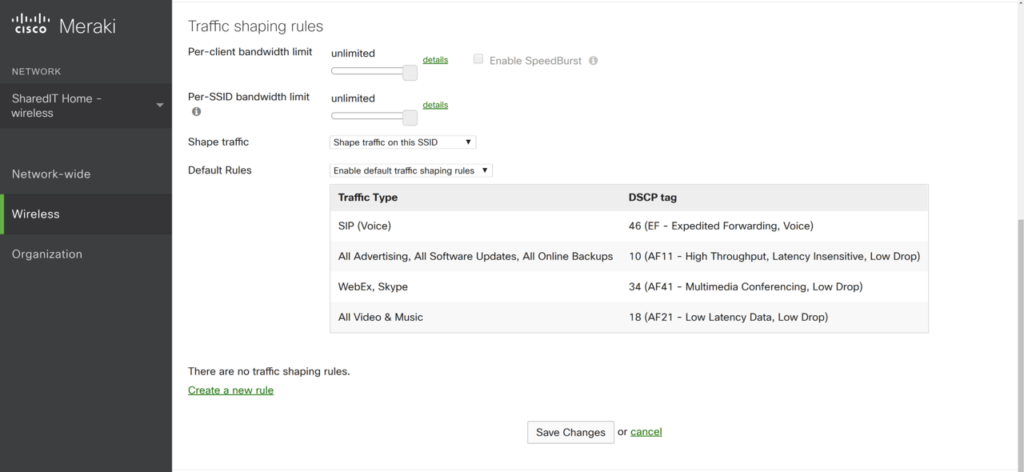Open the Default Rules dropdown
Screen dimensions: 1024x472
tap(411, 171)
